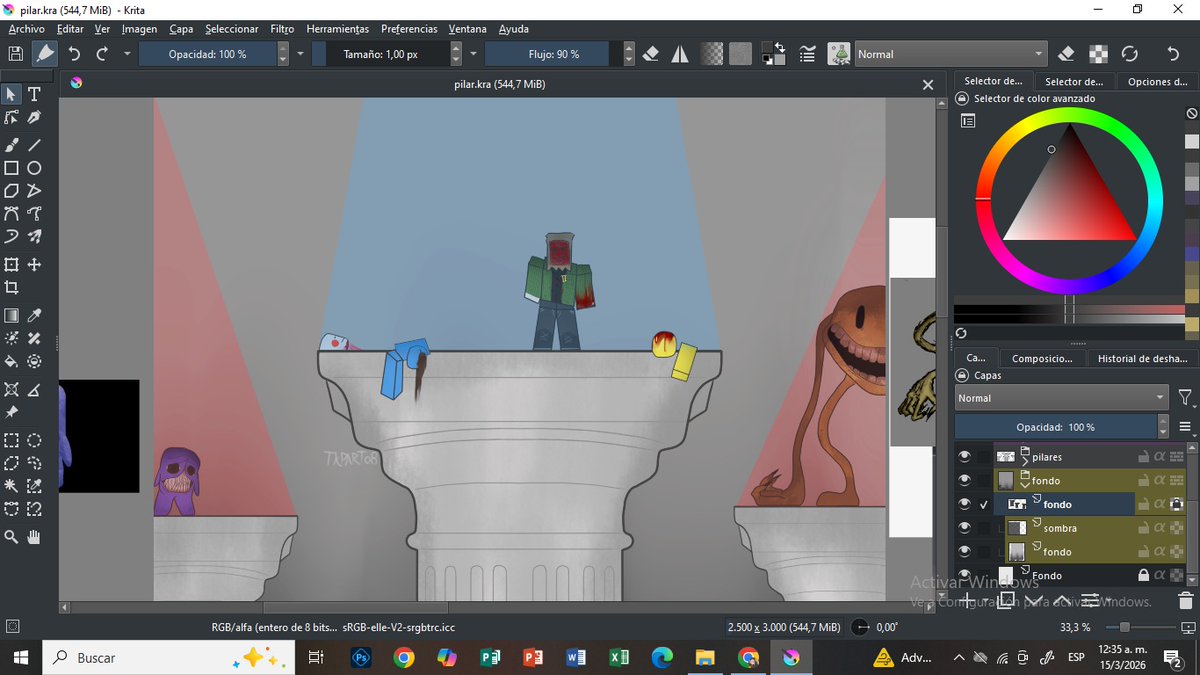This screenshot has height=675, width=1200.
Task: Activate the Pan hand tool
Action: pos(34,537)
